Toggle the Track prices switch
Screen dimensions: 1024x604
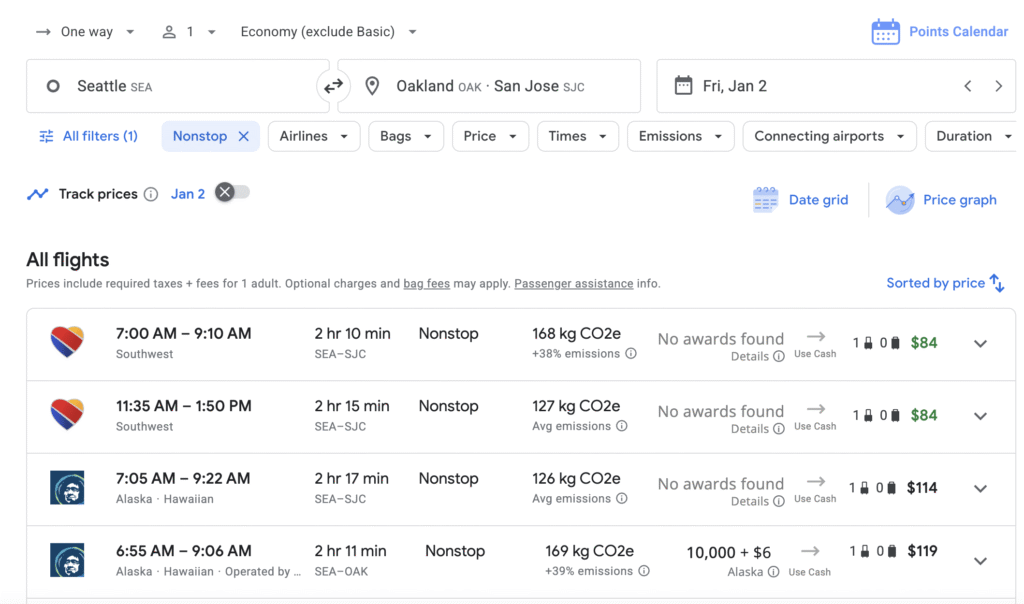[232, 193]
